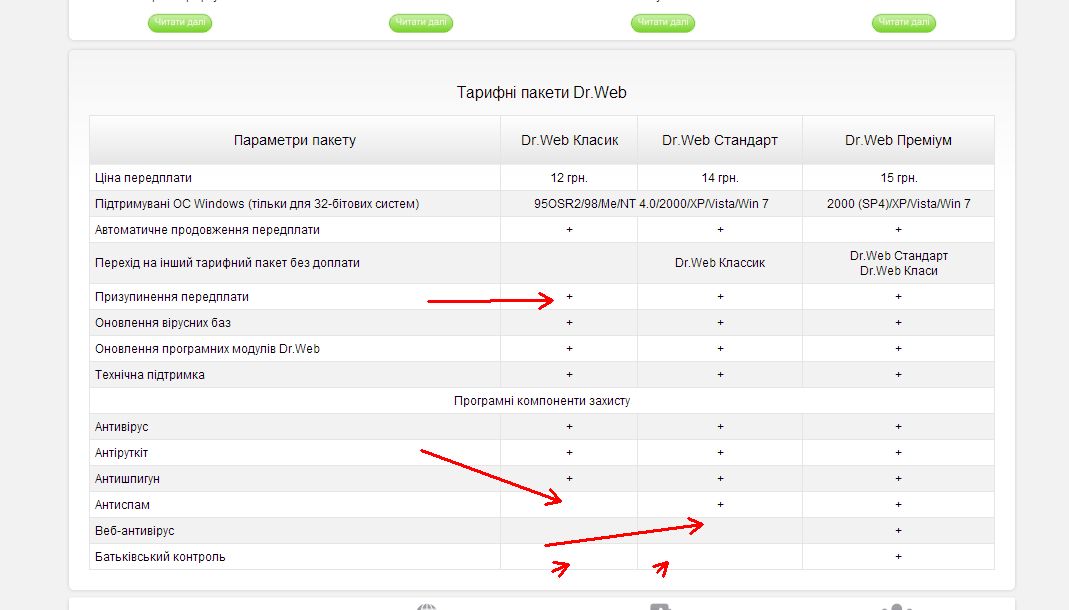Viewport: 1069px width, 610px height.
Task: Click the 'Веб-антивірус' row label
Action: pyautogui.click(x=135, y=531)
